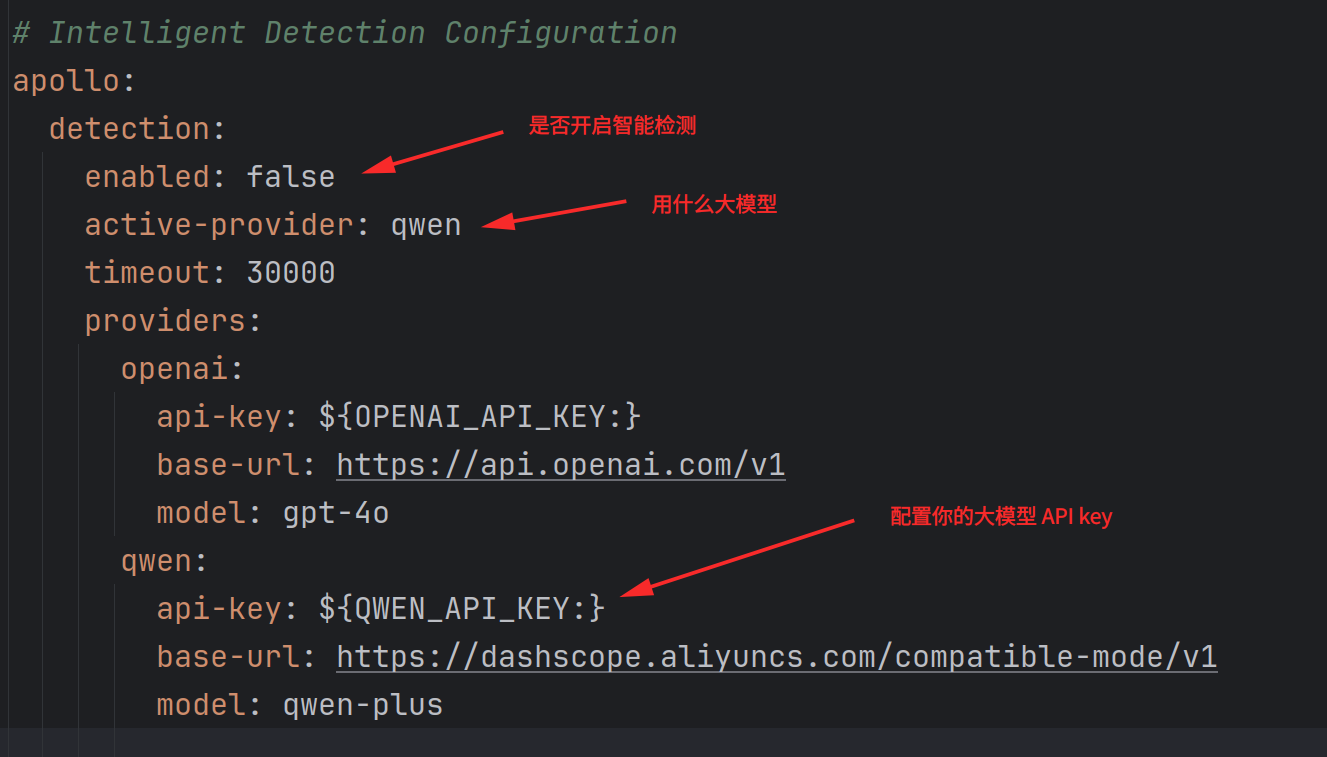Click the gpt-4o model value
Viewport: 1327px width, 757px height.
335,513
